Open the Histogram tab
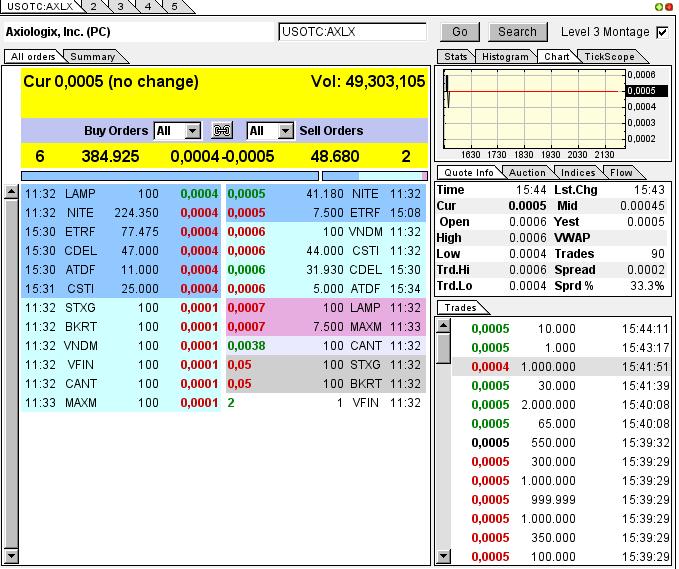 point(505,57)
